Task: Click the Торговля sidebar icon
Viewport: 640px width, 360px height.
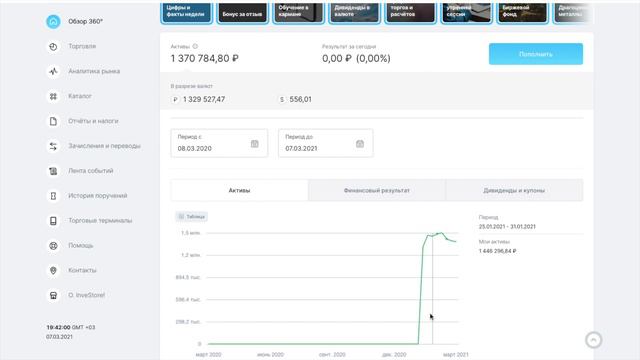Action: click(x=53, y=47)
